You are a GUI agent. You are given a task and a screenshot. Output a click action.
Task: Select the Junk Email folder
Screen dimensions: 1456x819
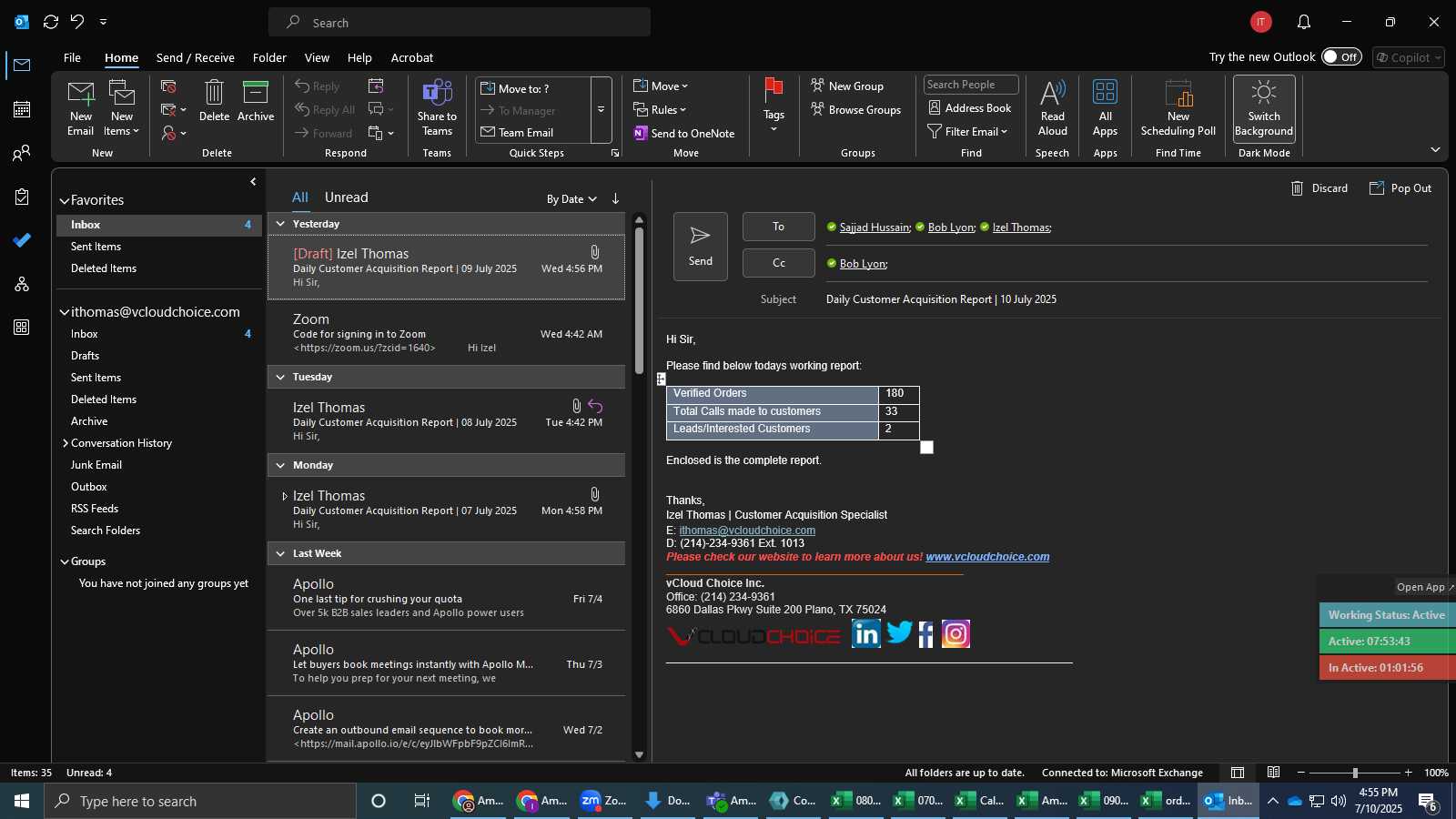96,465
